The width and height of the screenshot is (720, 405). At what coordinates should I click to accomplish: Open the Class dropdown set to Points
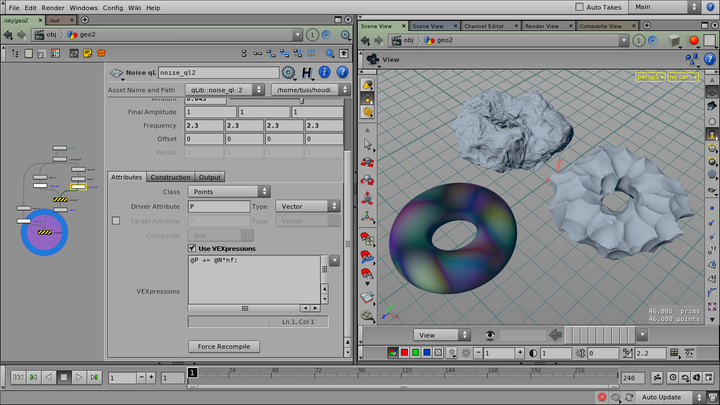pyautogui.click(x=229, y=191)
